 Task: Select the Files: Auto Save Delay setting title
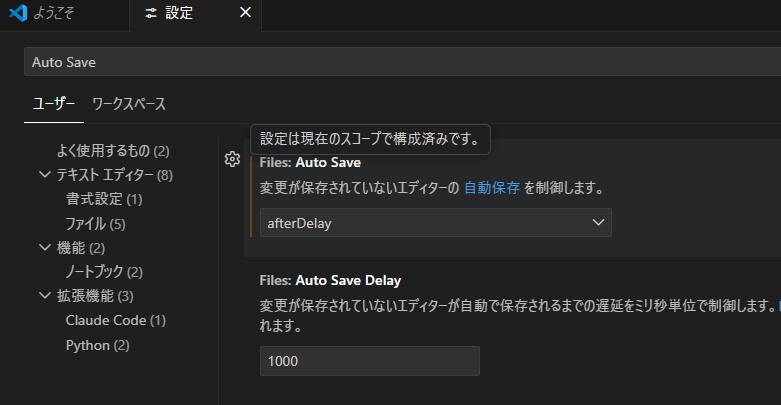(x=330, y=279)
